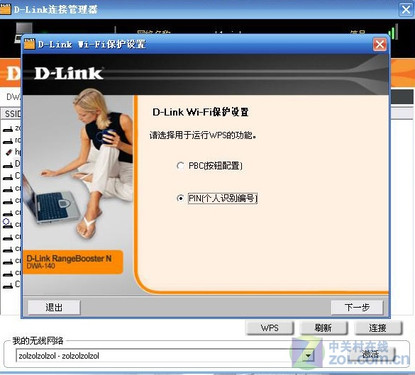Viewport: 415px width, 375px height.
Task: Click the 下一步 (Next) button
Action: 357,307
